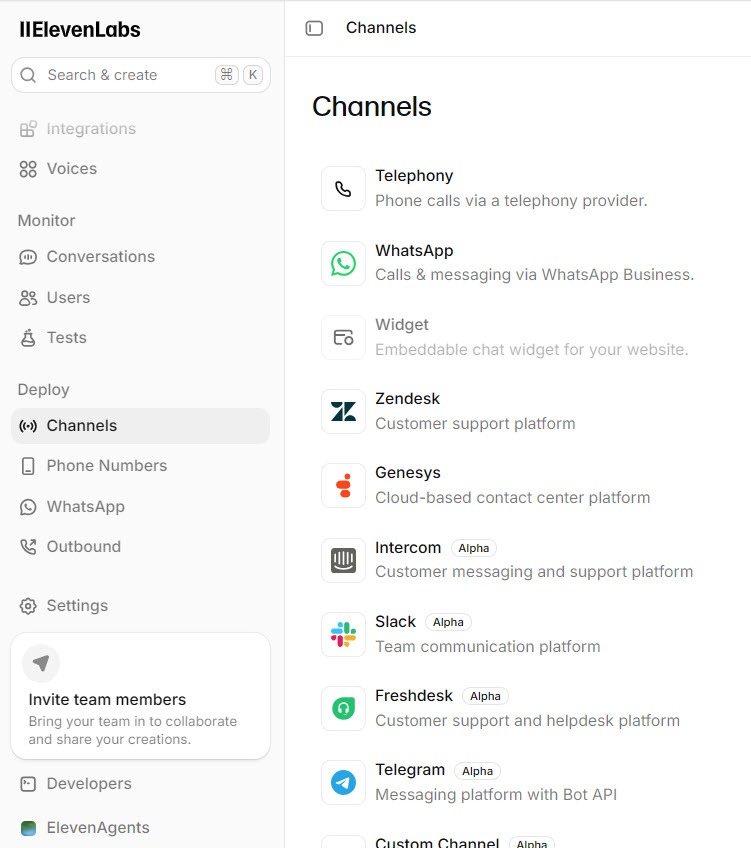Screen dimensions: 751x848
Task: Open Conversations in the sidebar
Action: (141, 256)
